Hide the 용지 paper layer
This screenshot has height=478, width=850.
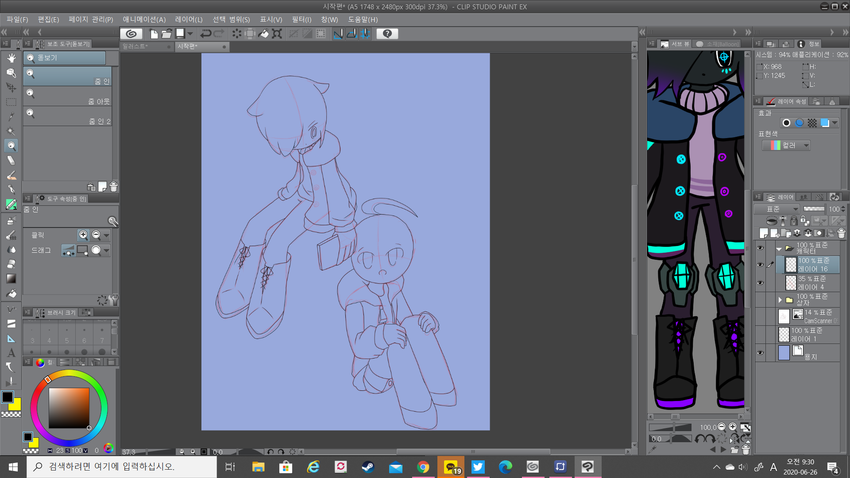[x=760, y=353]
